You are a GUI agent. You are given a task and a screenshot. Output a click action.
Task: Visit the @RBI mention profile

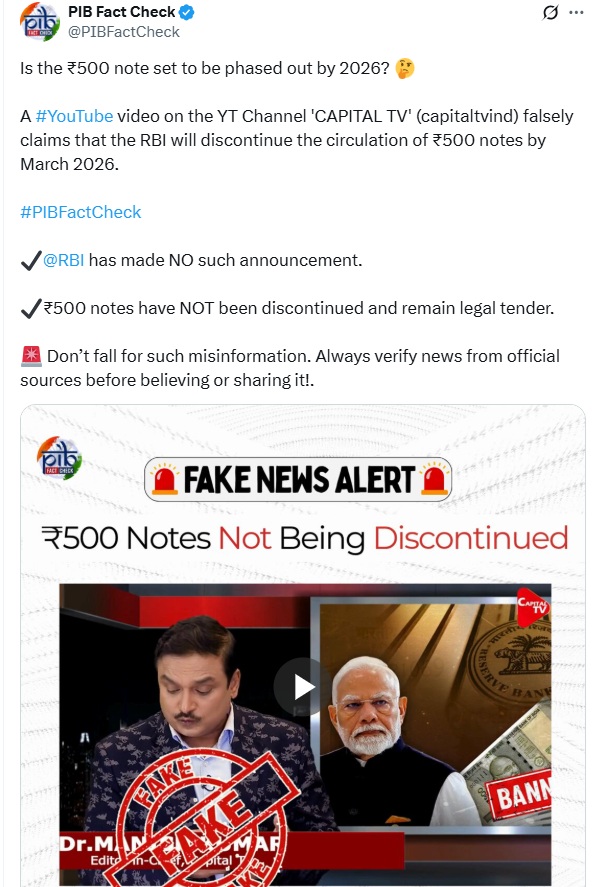(x=63, y=260)
